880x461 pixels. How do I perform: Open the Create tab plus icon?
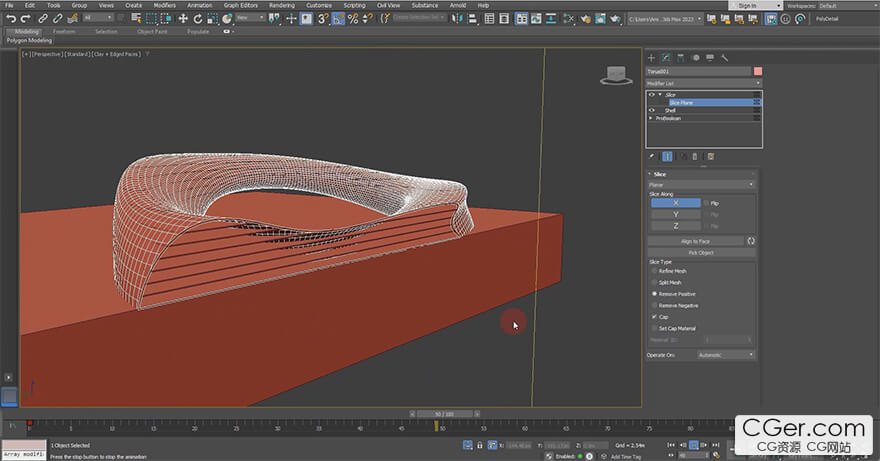point(651,57)
